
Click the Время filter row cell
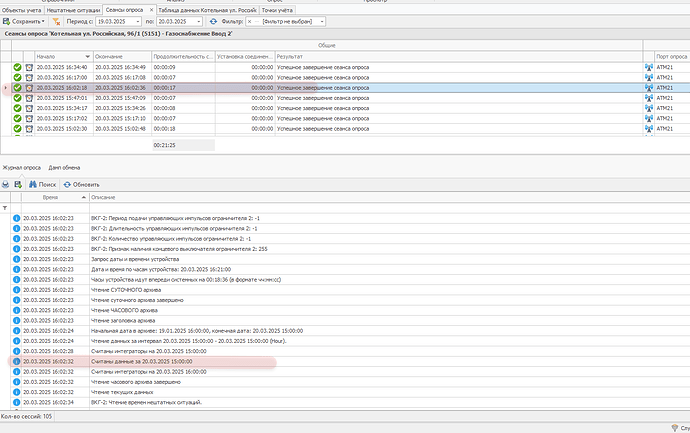click(55, 208)
